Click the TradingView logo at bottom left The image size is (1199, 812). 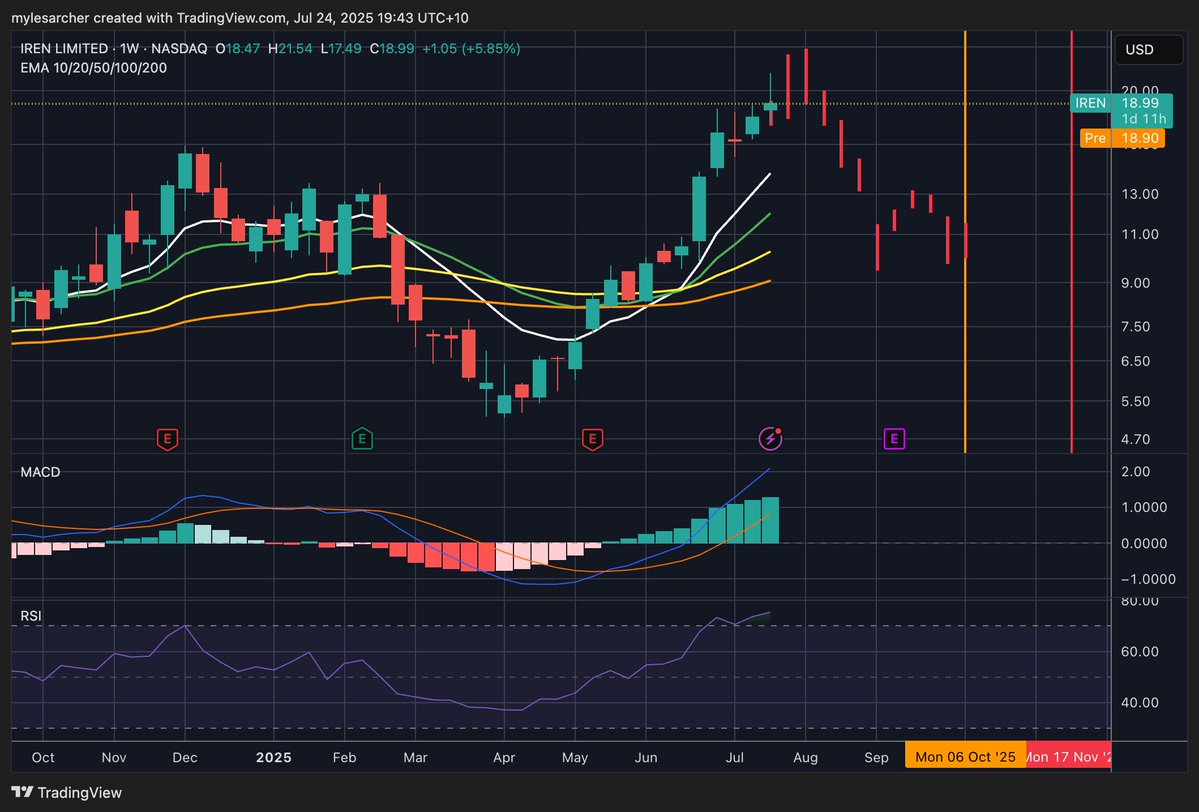click(x=67, y=793)
